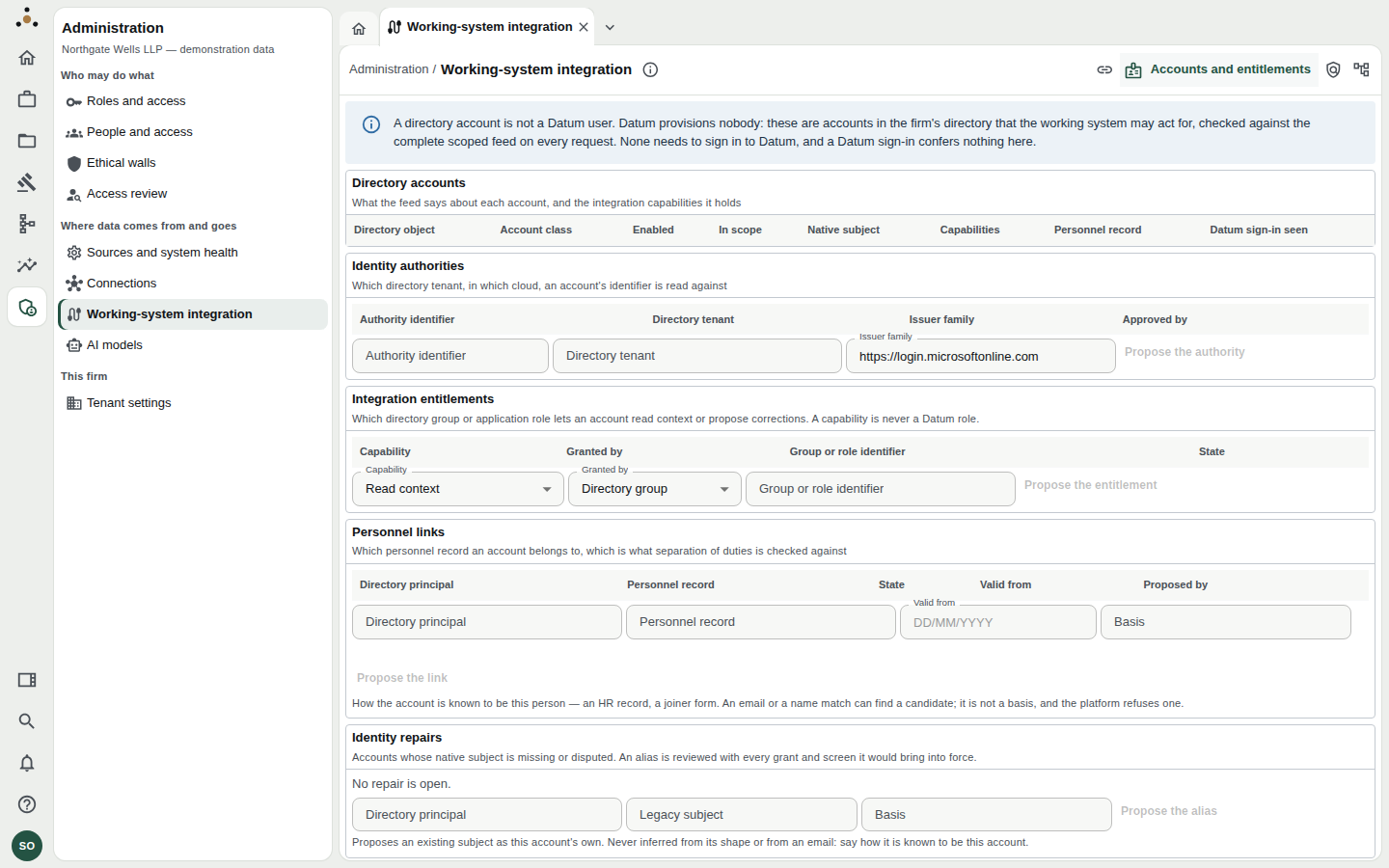The height and width of the screenshot is (868, 1389).
Task: Open the SO user avatar
Action: (x=27, y=846)
